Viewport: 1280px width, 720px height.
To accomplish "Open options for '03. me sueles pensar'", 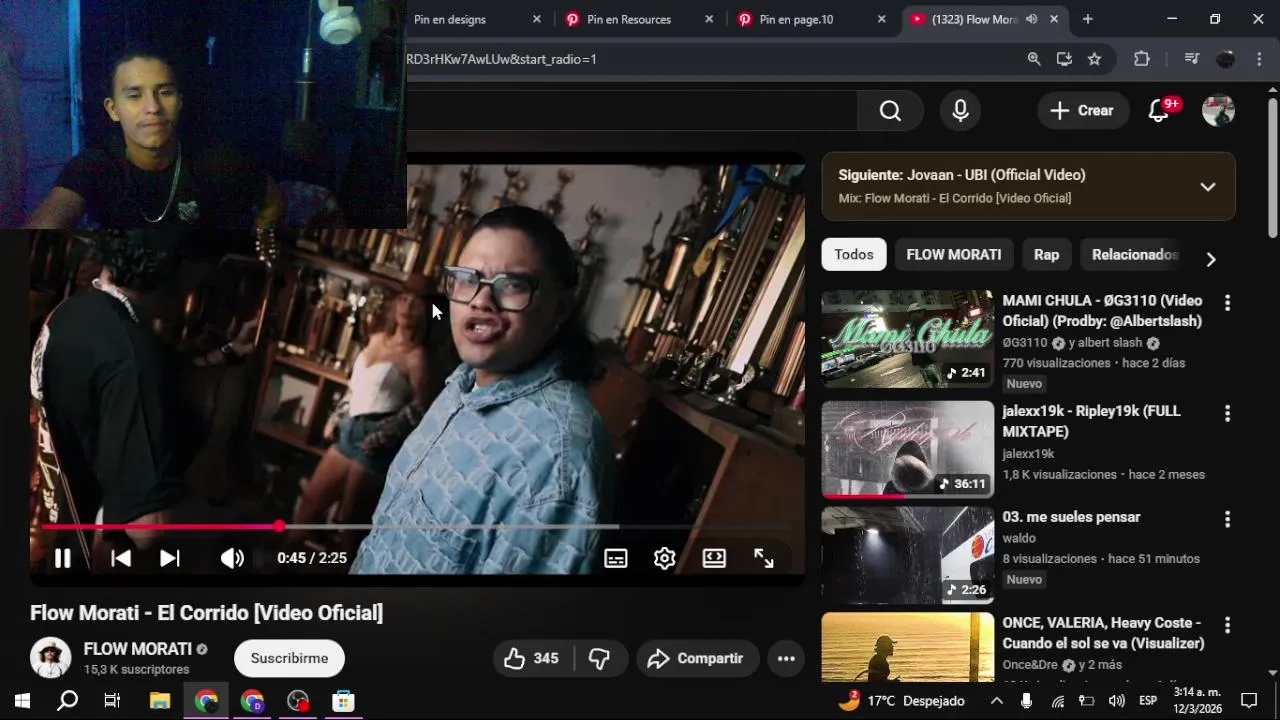I will point(1227,519).
